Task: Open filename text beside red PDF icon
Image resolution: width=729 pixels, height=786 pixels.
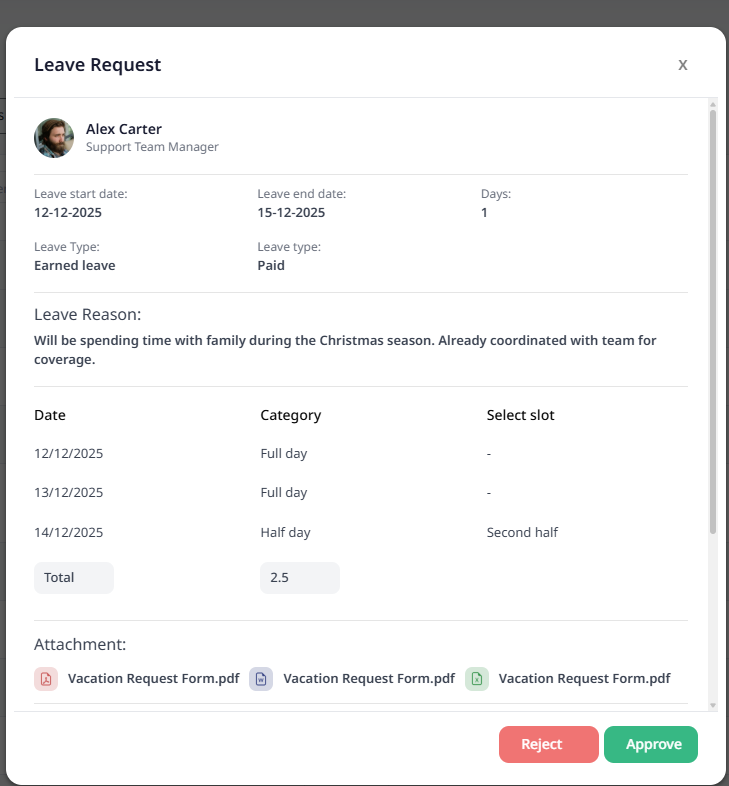Action: (x=153, y=678)
